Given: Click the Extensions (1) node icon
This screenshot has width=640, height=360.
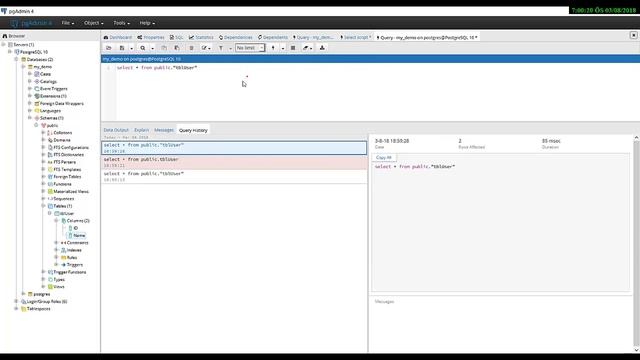Looking at the screenshot, I should pos(37,96).
